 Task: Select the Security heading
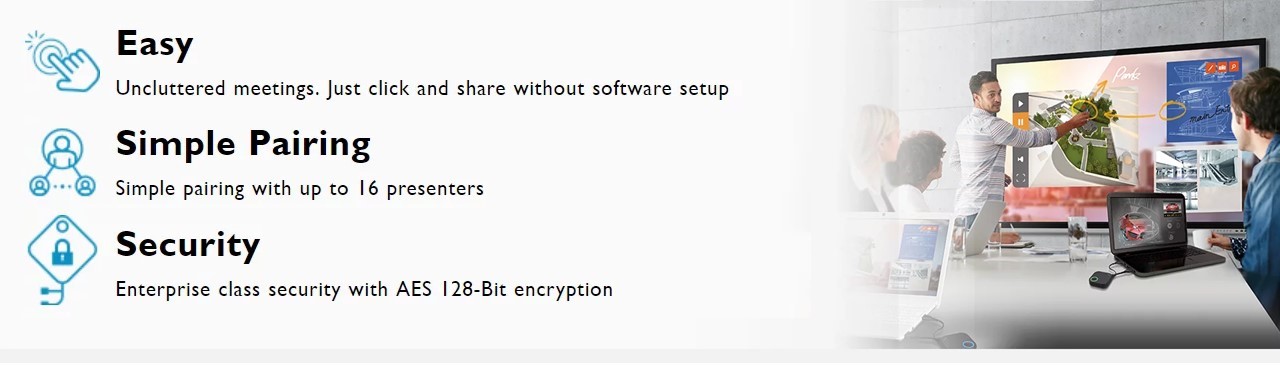tap(188, 244)
